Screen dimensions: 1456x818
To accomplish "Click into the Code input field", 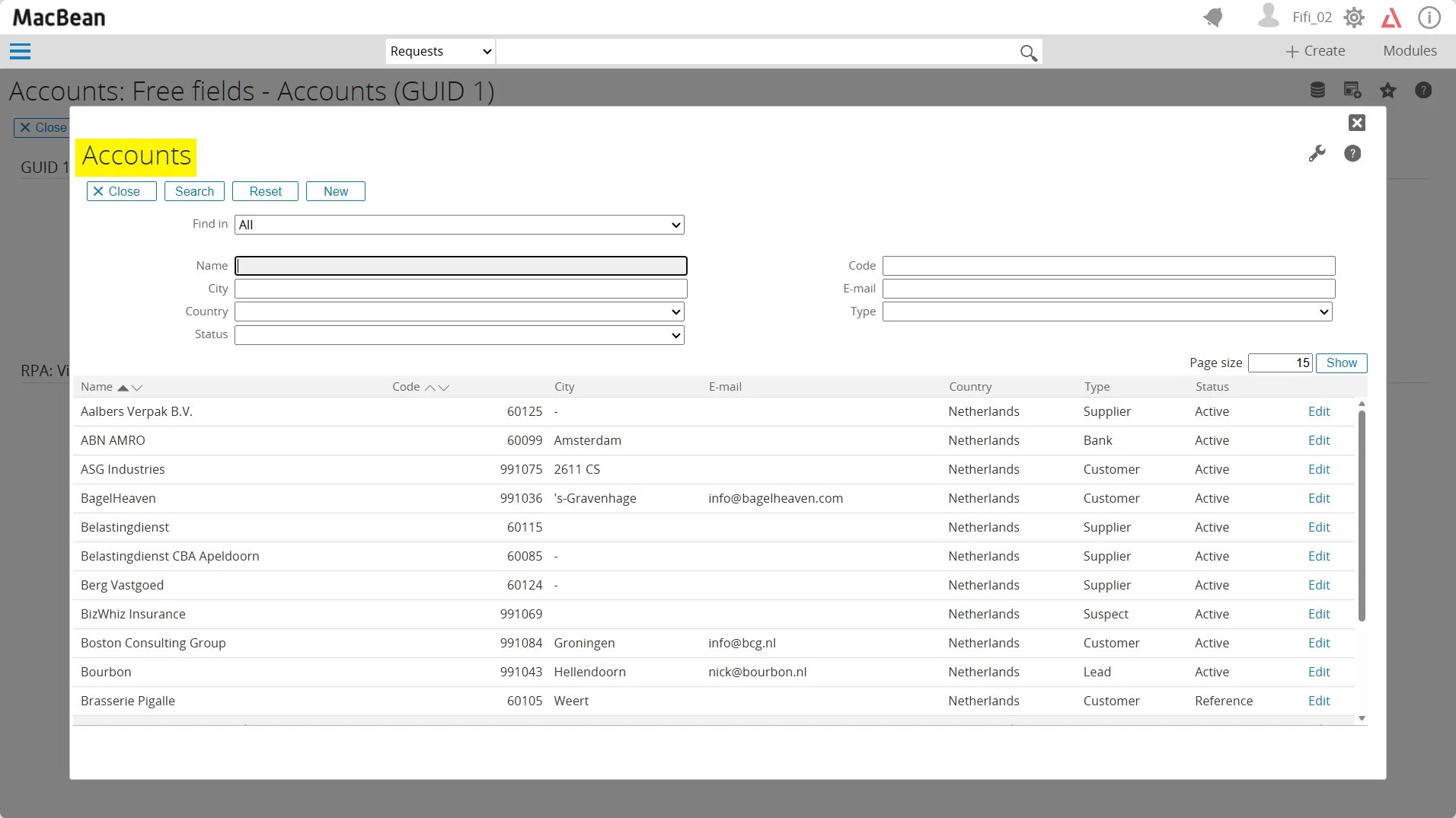I will 1108,266.
